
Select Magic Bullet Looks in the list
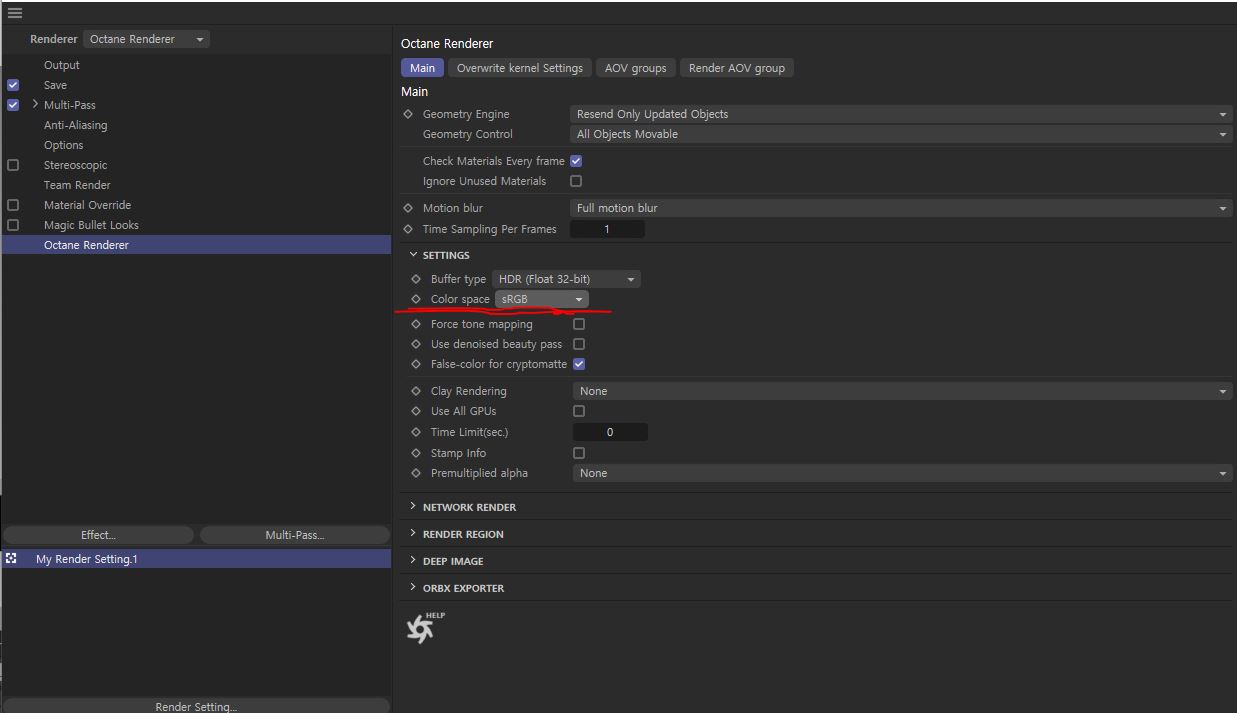point(91,225)
